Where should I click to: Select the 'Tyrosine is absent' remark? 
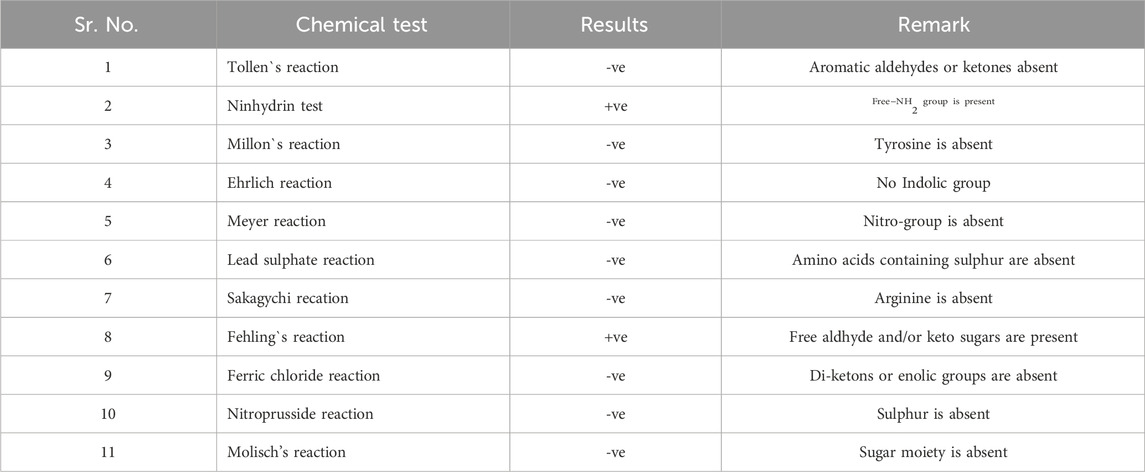tap(933, 145)
